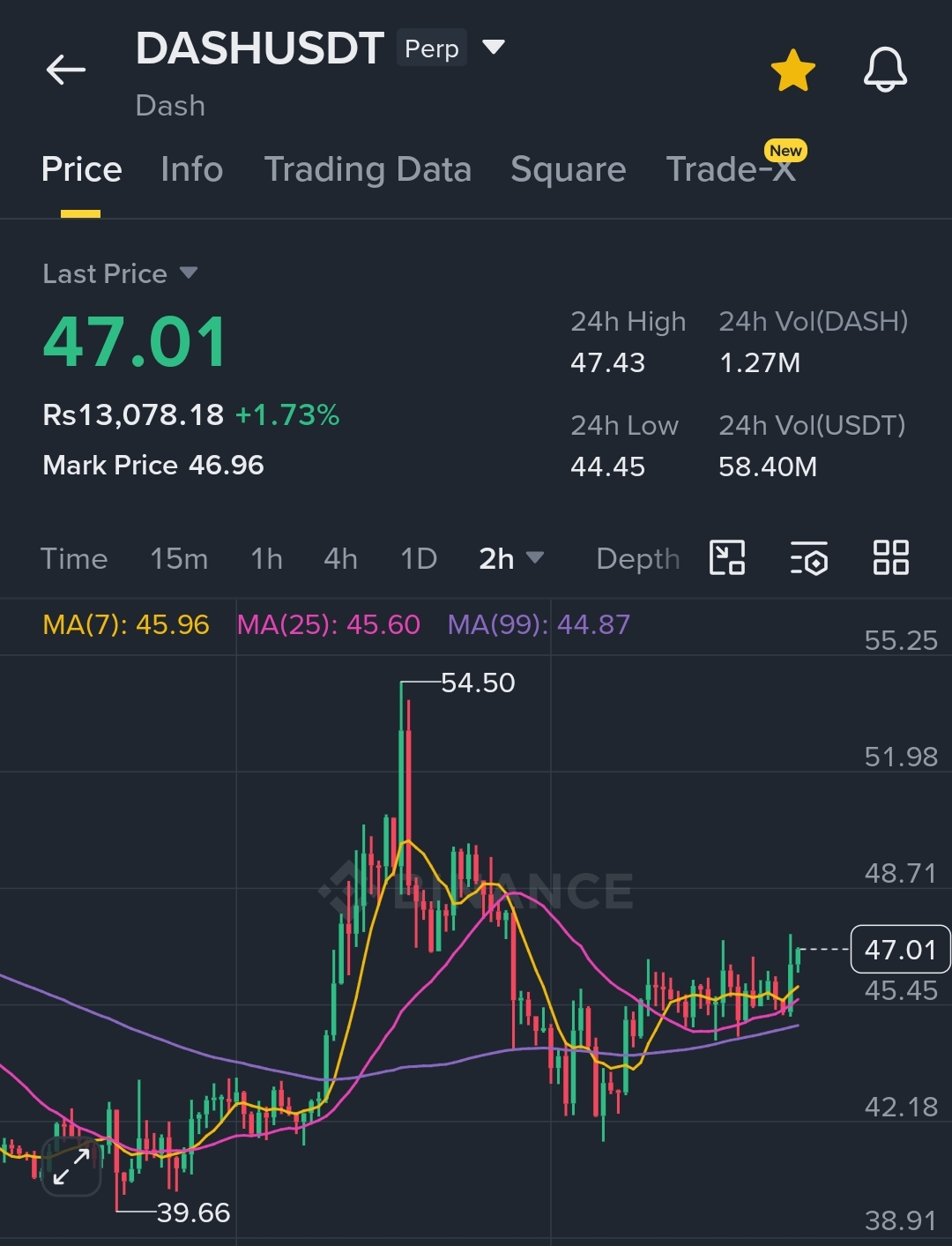
Task: Open chart indicator settings icon
Action: (809, 558)
